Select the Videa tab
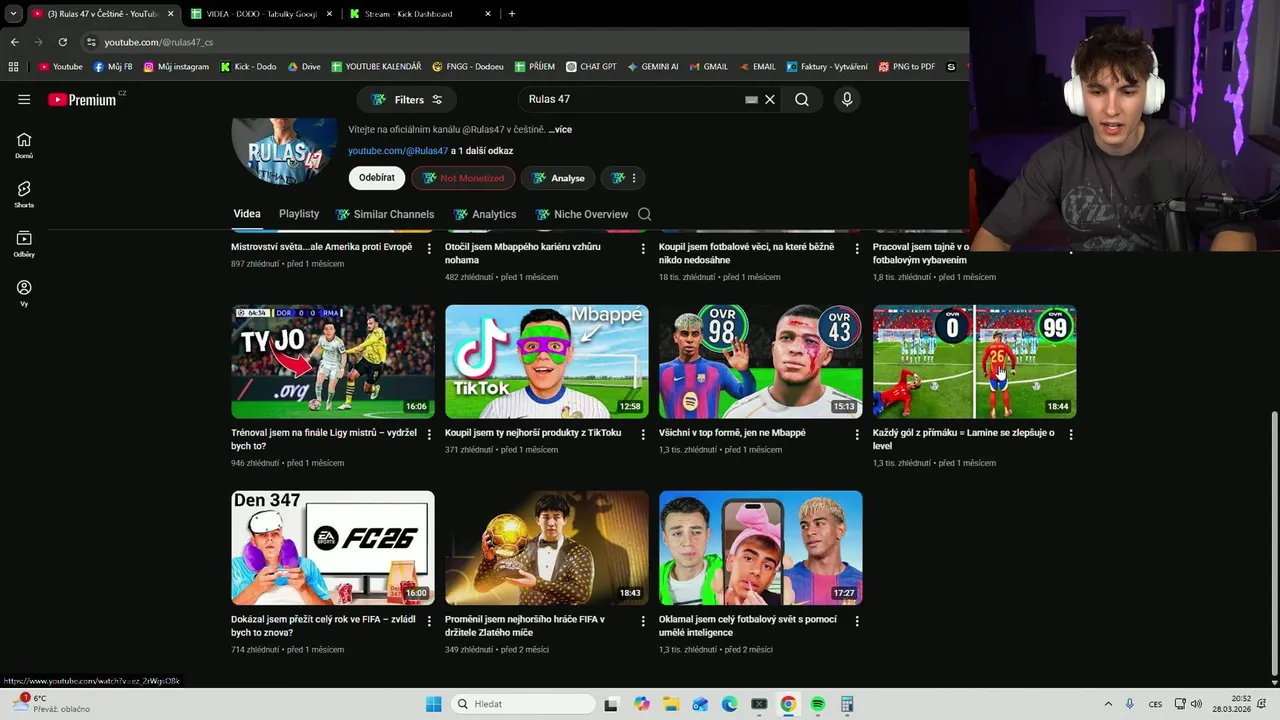The height and width of the screenshot is (720, 1280). point(247,214)
